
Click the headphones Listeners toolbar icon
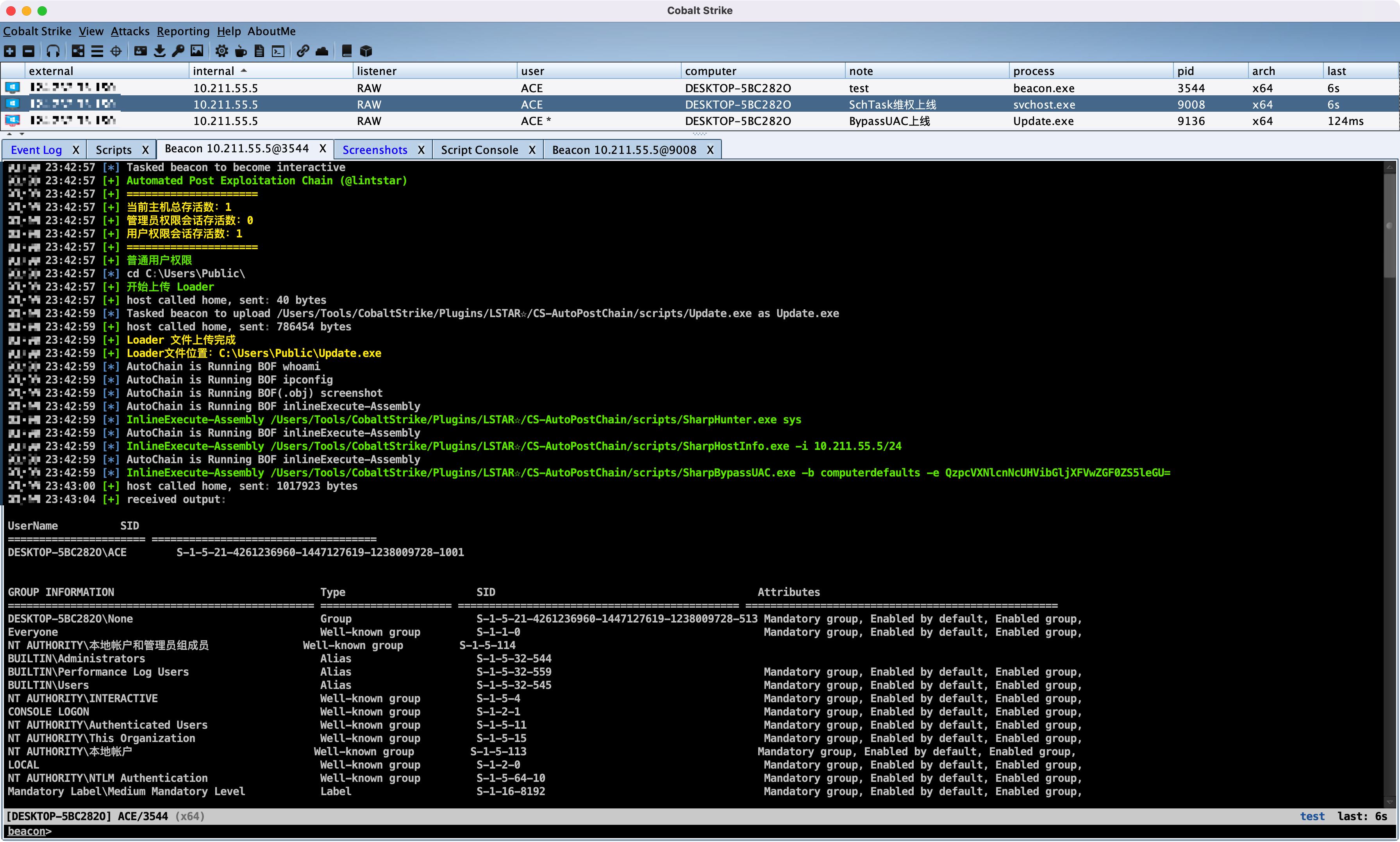[x=53, y=51]
